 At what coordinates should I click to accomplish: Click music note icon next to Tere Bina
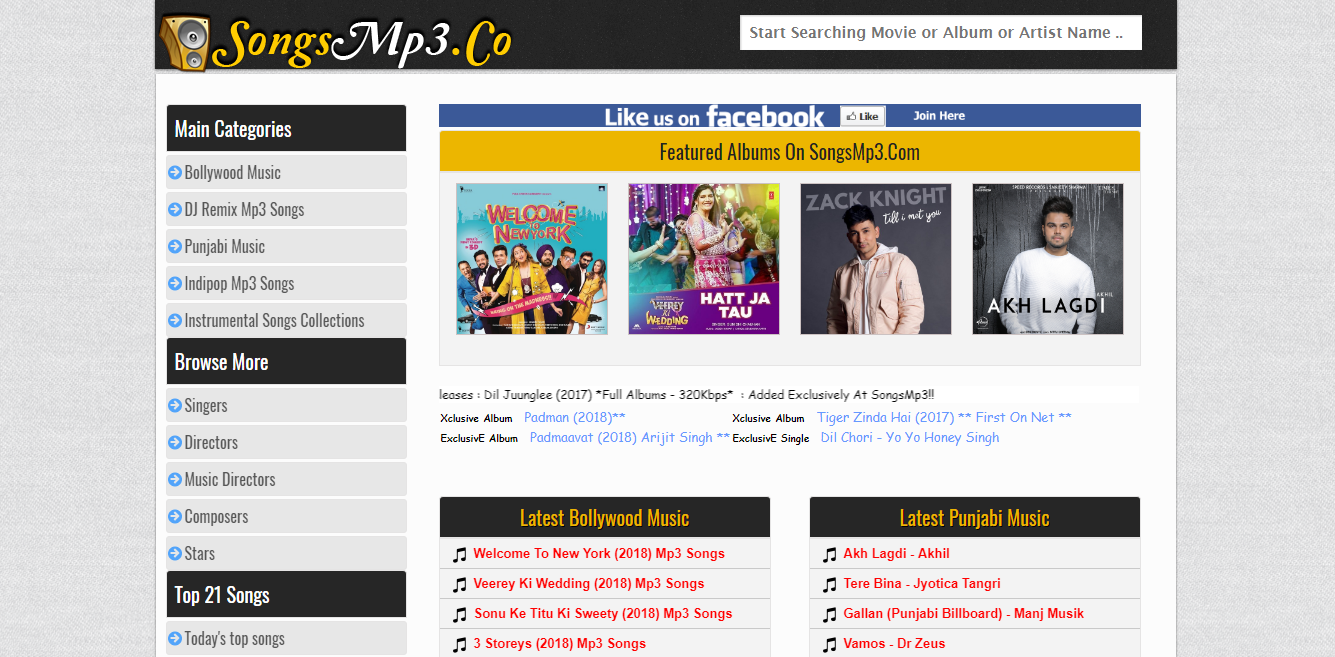tap(830, 584)
